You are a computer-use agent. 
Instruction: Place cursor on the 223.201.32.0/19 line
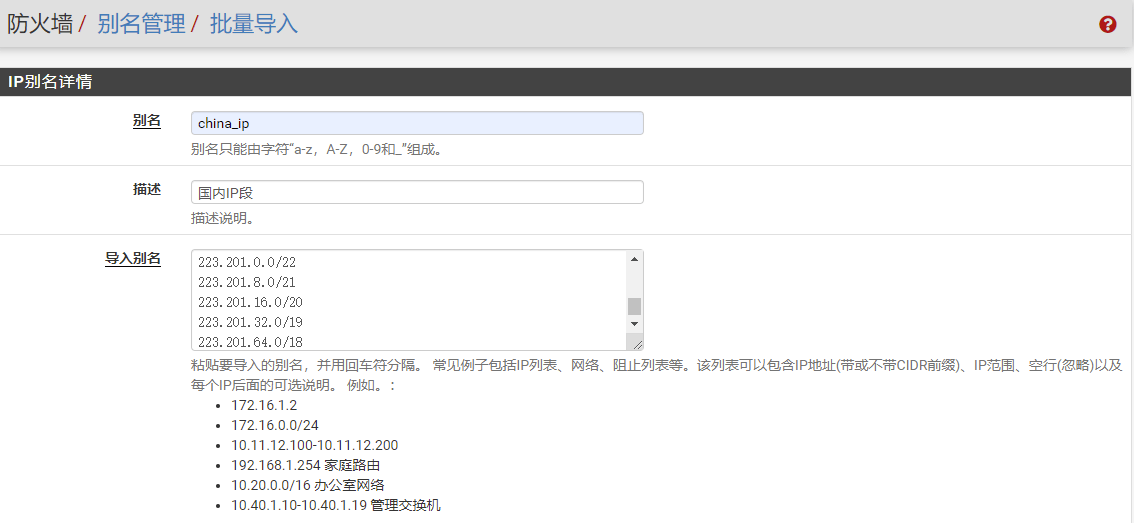point(250,322)
